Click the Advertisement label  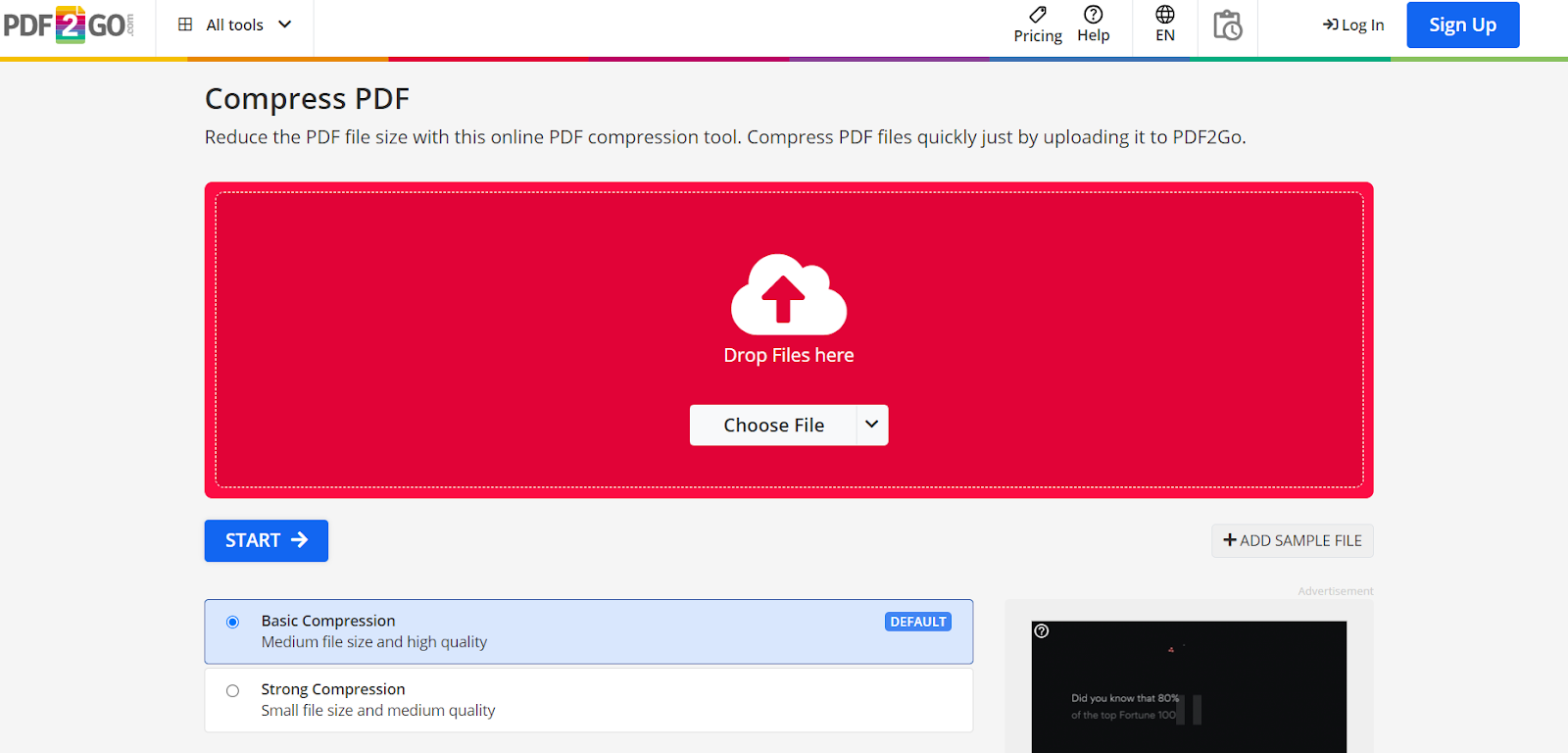[1336, 591]
